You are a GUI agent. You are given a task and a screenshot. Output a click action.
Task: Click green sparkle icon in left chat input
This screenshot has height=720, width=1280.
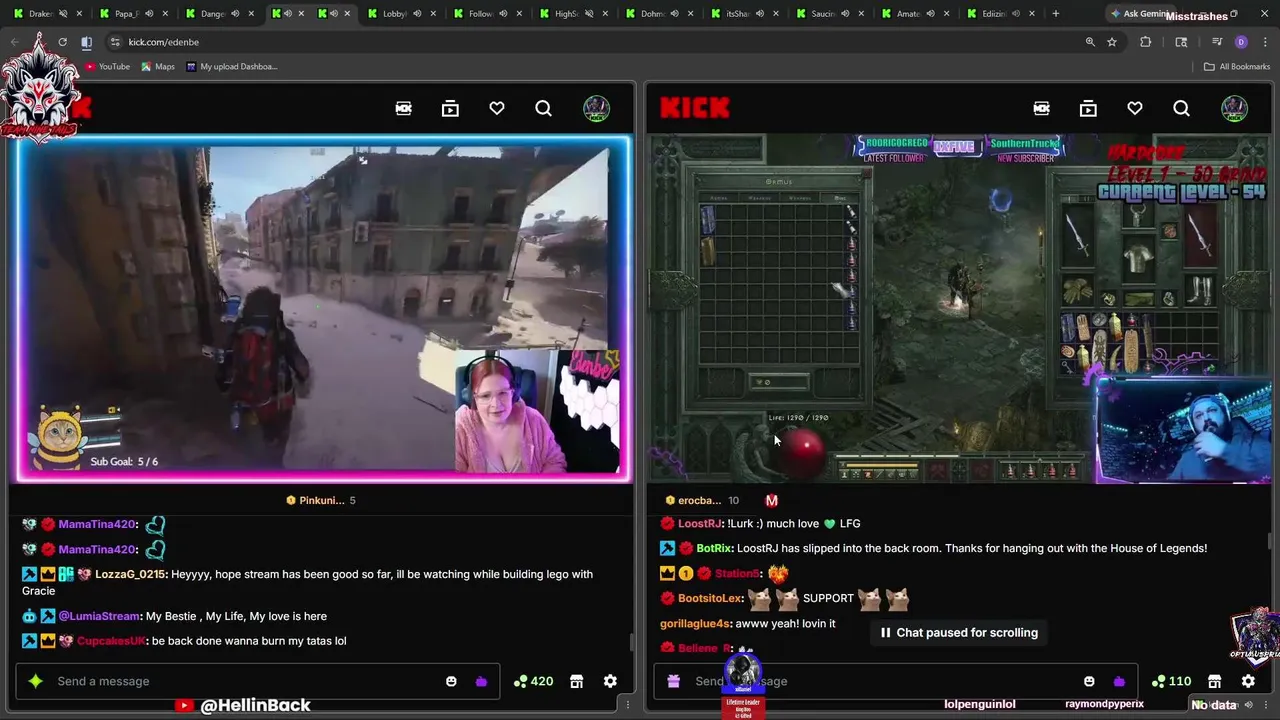click(x=35, y=681)
